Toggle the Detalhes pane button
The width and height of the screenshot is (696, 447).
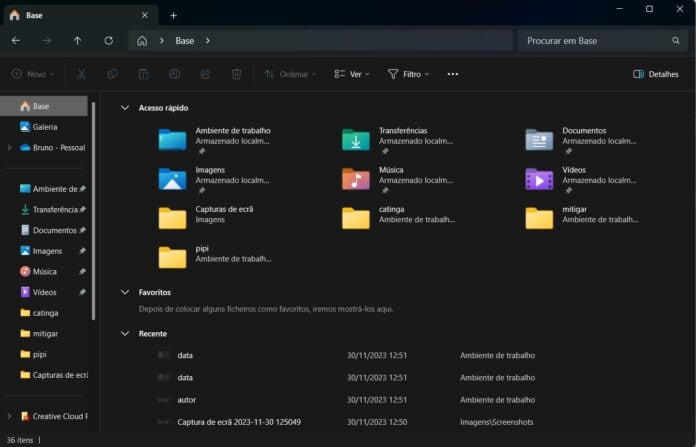(x=656, y=74)
